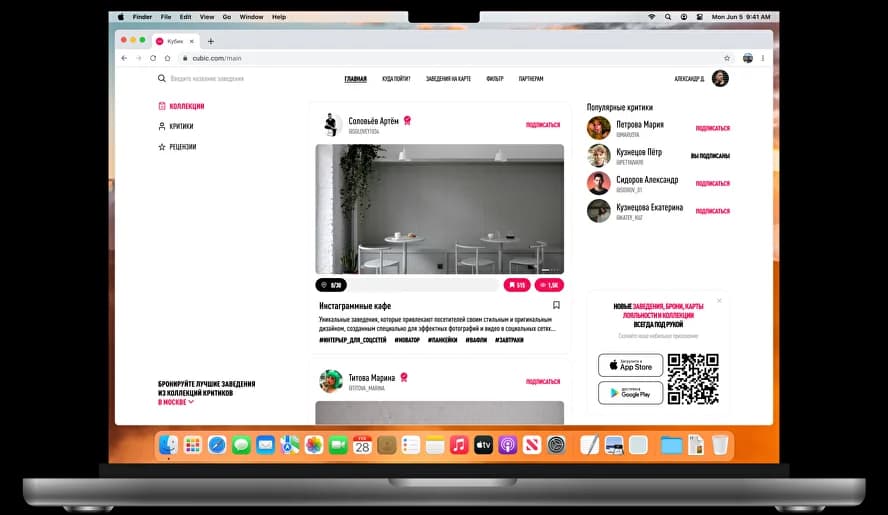Click browser profile avatar in toolbar

click(x=748, y=58)
